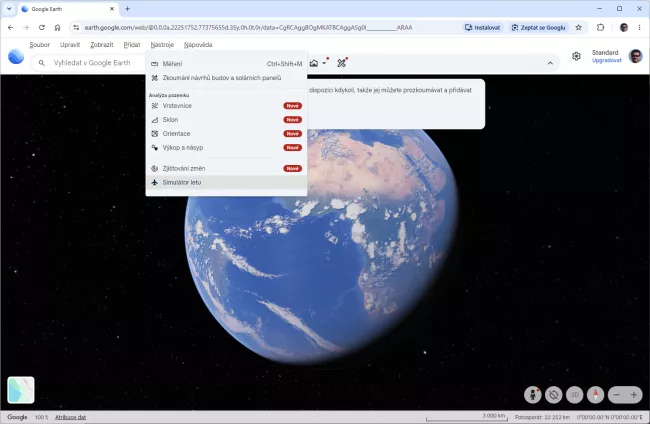Click the compass north button

click(596, 395)
